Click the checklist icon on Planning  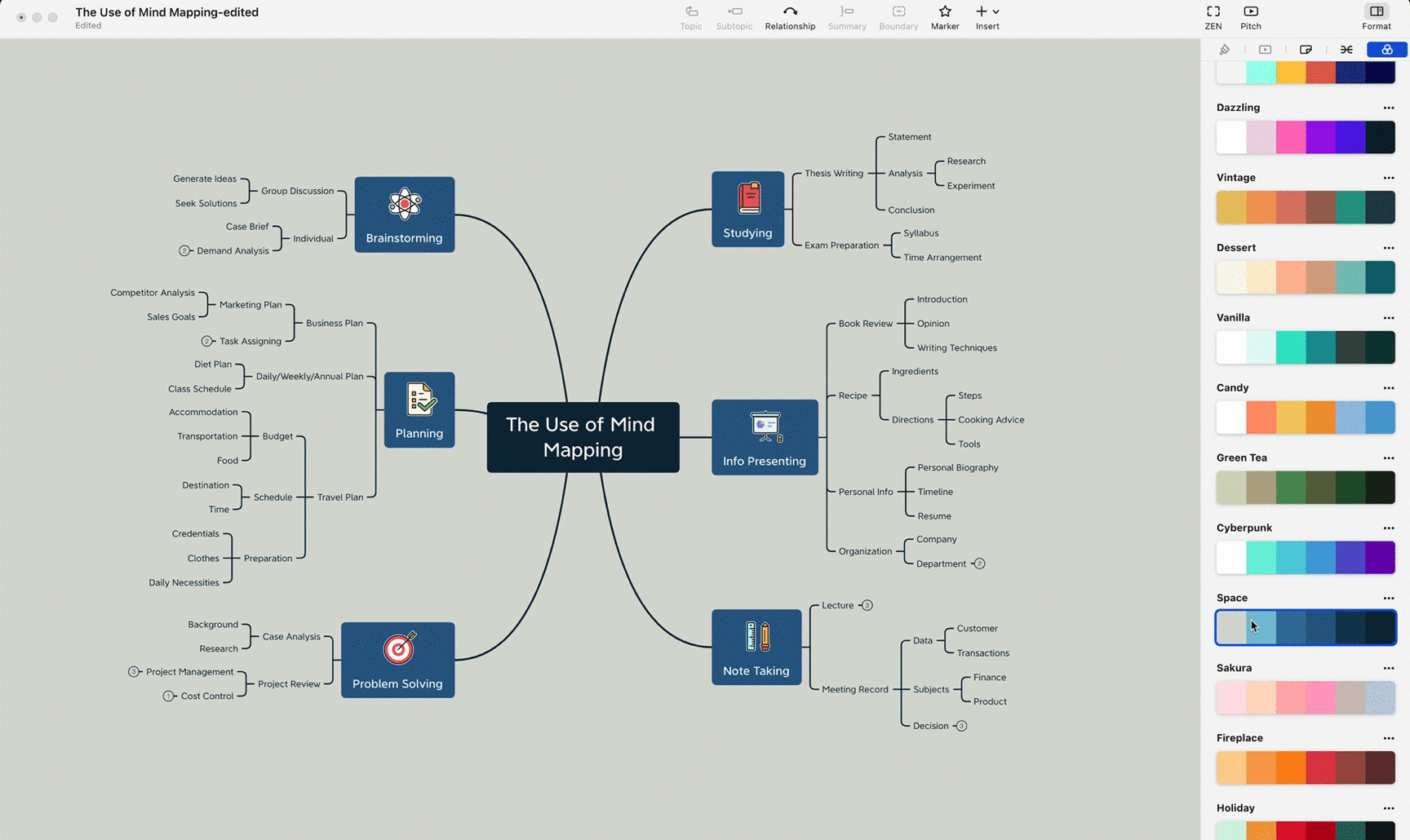tap(419, 400)
